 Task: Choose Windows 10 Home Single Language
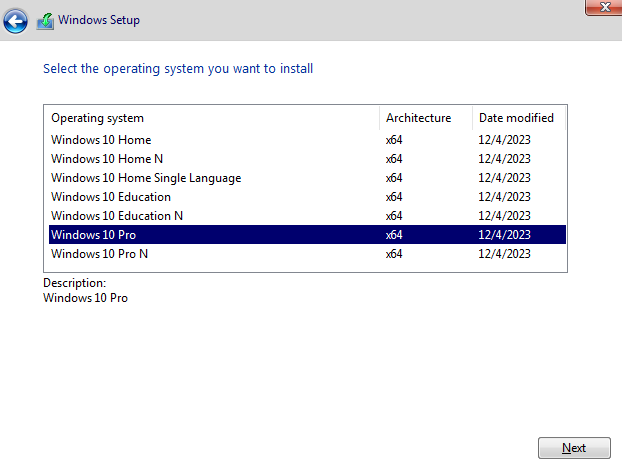[307, 178]
